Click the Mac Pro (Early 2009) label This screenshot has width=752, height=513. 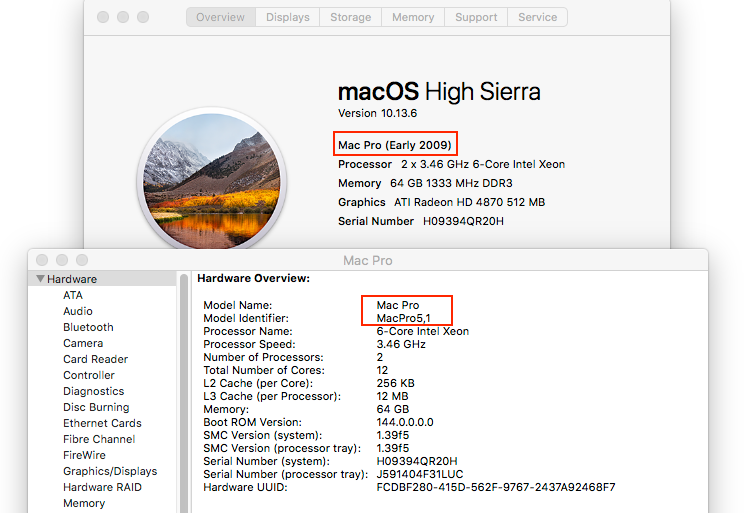395,145
